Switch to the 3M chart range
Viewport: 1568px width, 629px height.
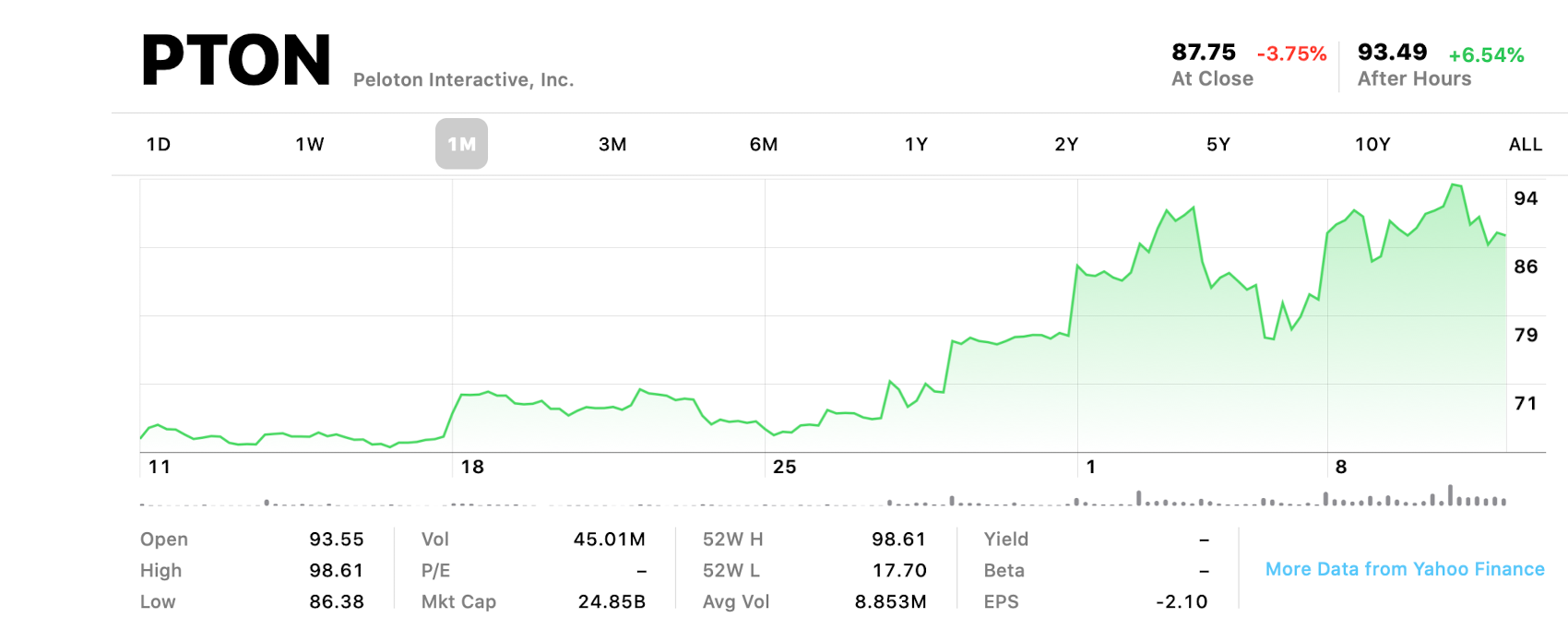coord(613,144)
